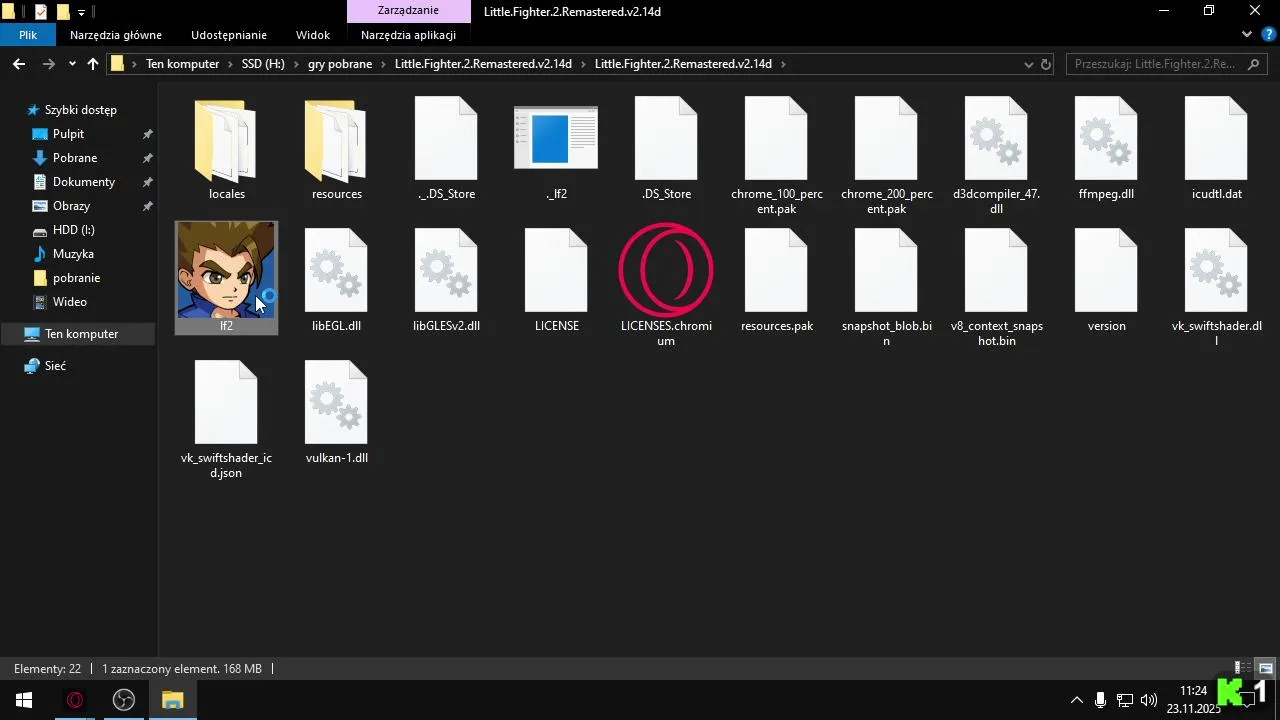Select vulkan-1.dll file

[336, 412]
